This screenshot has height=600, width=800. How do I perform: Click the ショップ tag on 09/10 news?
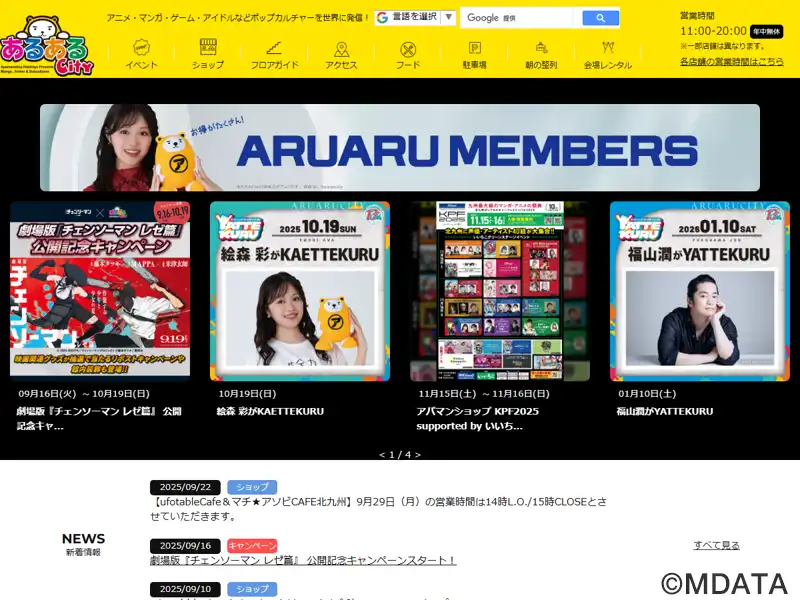[x=252, y=589]
